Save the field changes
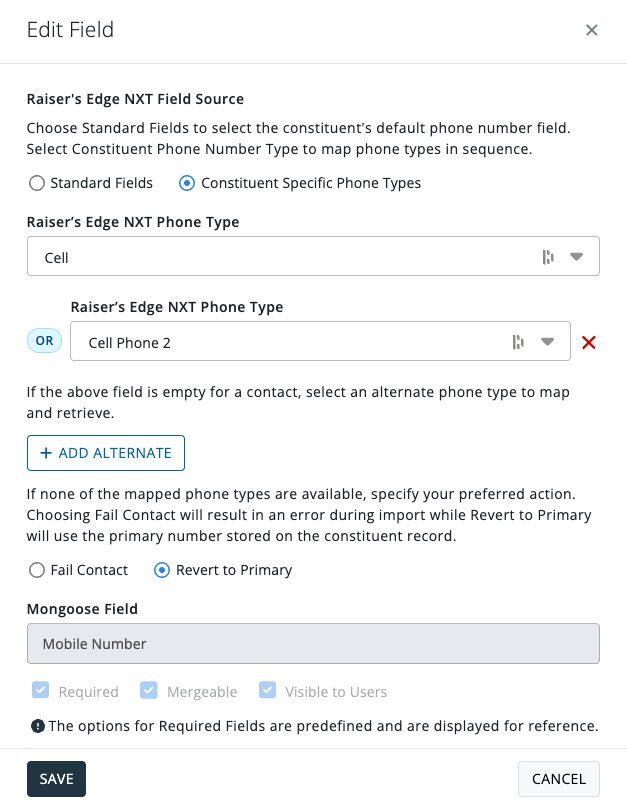627x808 pixels. (56, 779)
